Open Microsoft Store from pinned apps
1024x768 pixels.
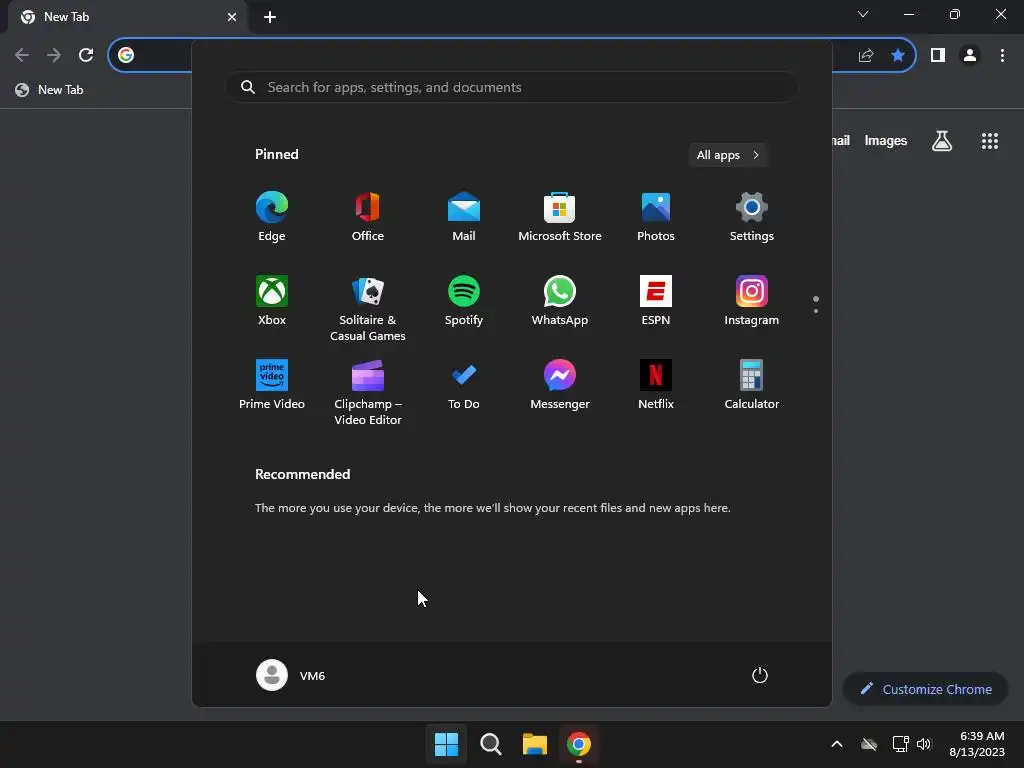(560, 216)
